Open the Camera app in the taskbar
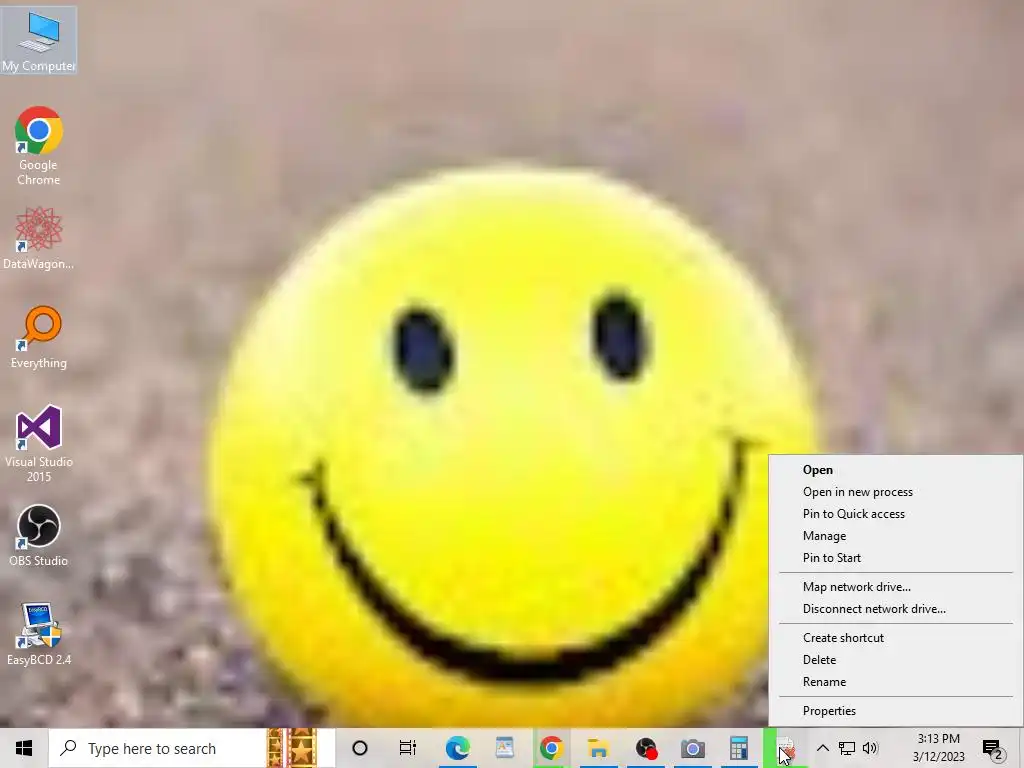Screen dimensions: 1024x768 click(x=692, y=748)
